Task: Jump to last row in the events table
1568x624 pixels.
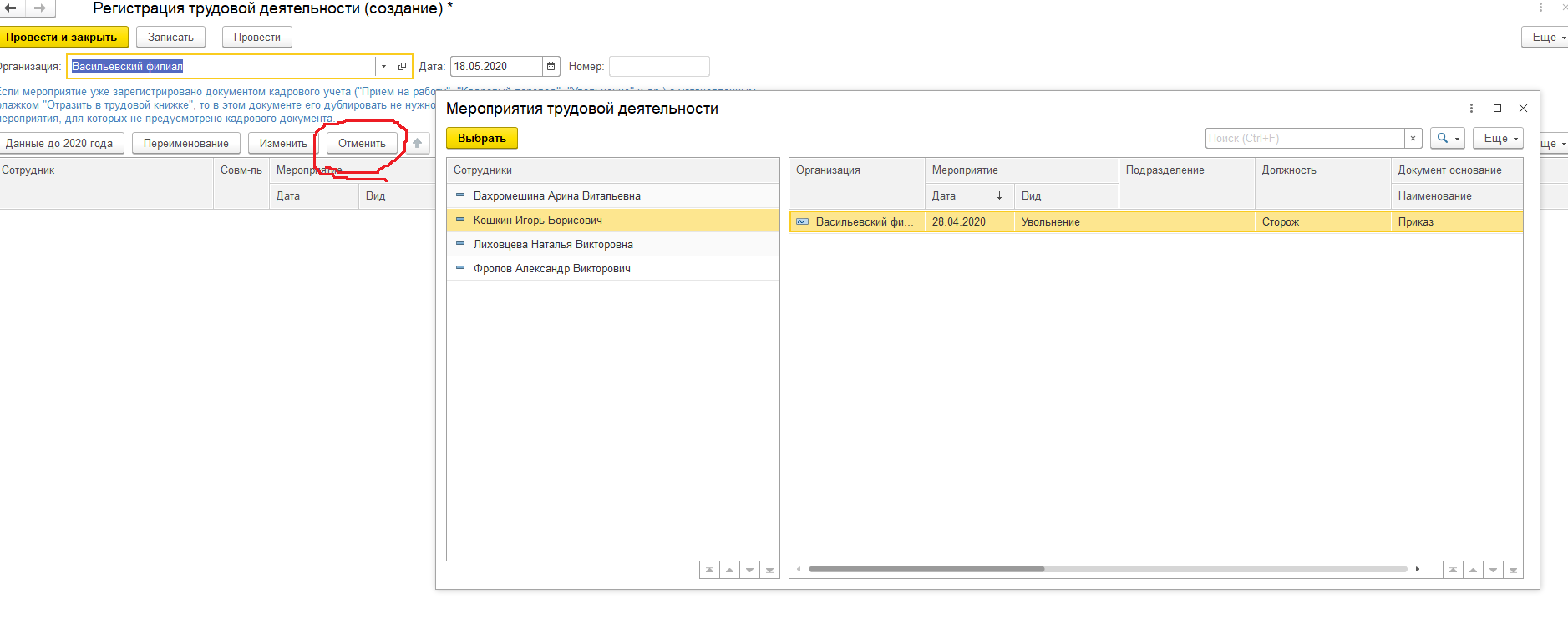Action: point(1513,570)
